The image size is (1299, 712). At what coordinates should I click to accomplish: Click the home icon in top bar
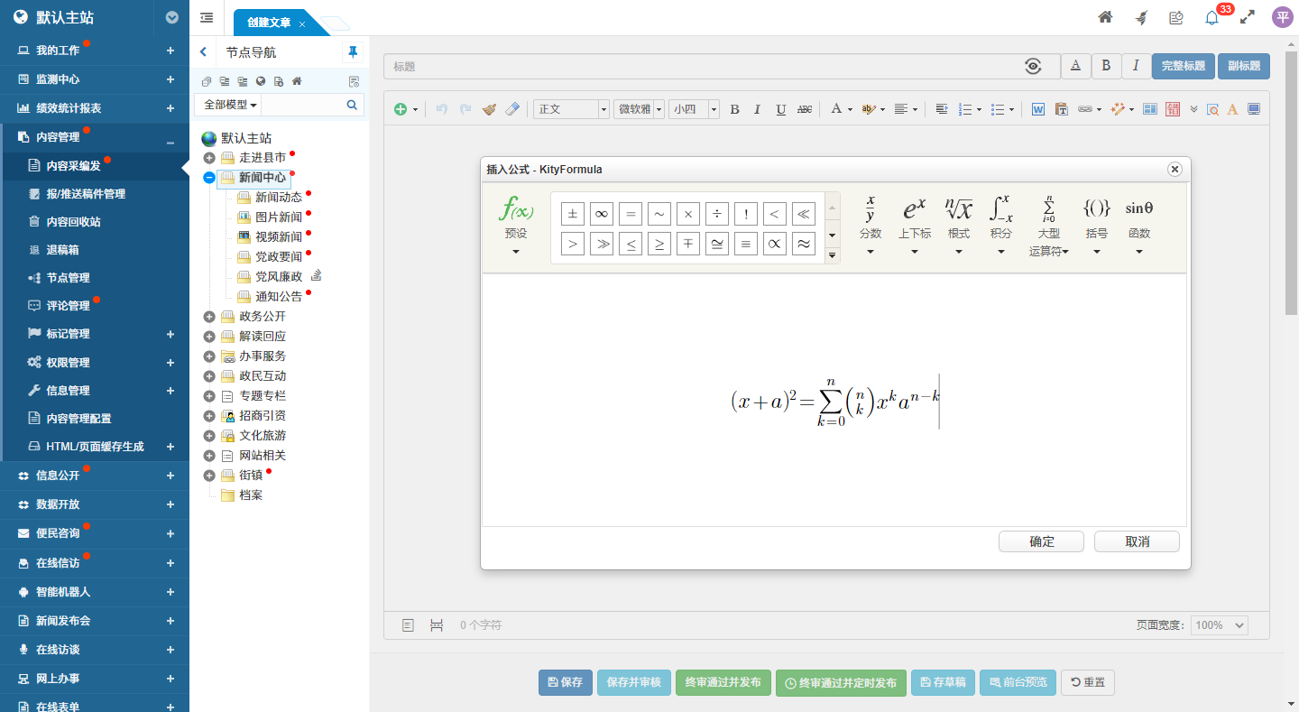point(1105,17)
